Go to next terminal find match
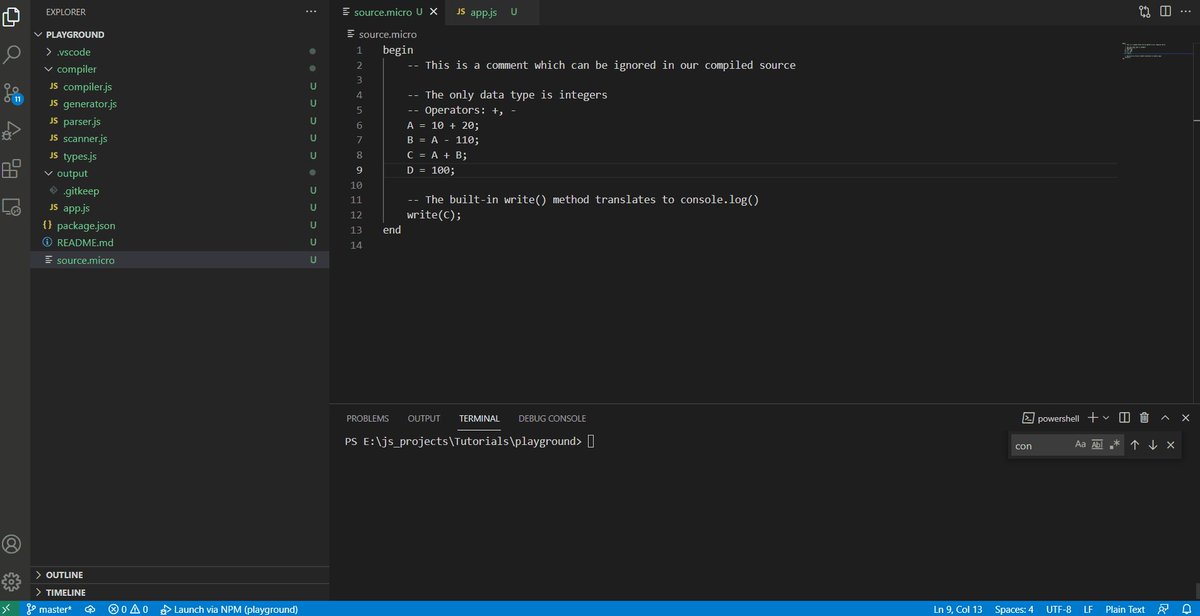Screen dimensions: 1200x616 [x=1153, y=445]
